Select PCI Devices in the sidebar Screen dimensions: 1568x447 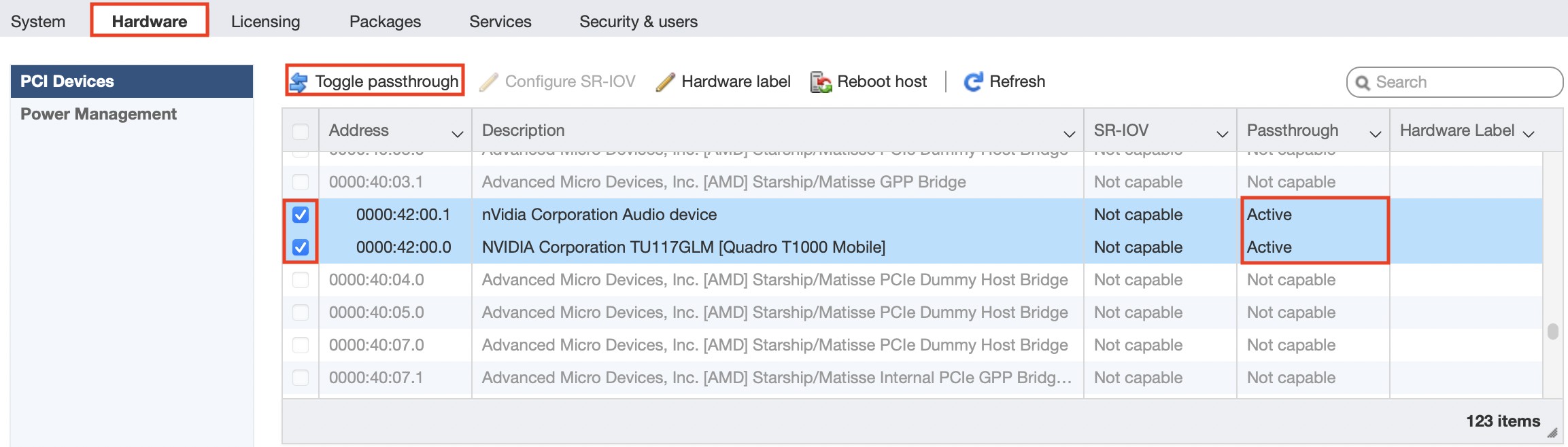pyautogui.click(x=132, y=82)
